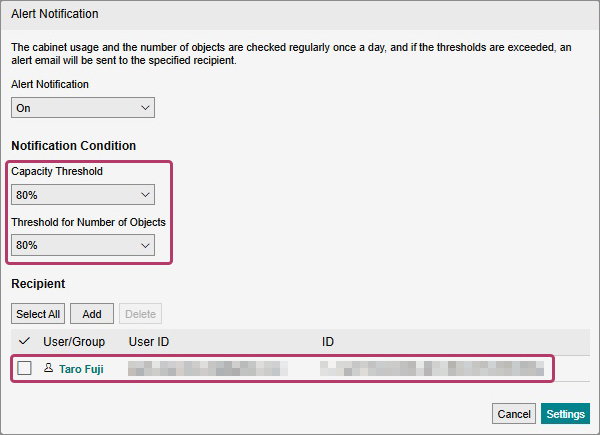Click the ID column header

(x=328, y=342)
